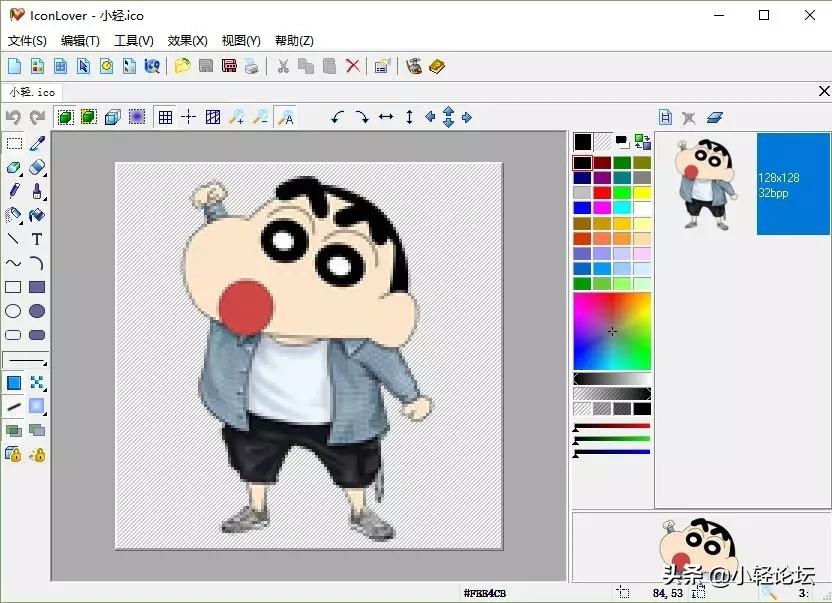This screenshot has width=832, height=603.
Task: Select the empty ellipse shape tool
Action: [14, 311]
